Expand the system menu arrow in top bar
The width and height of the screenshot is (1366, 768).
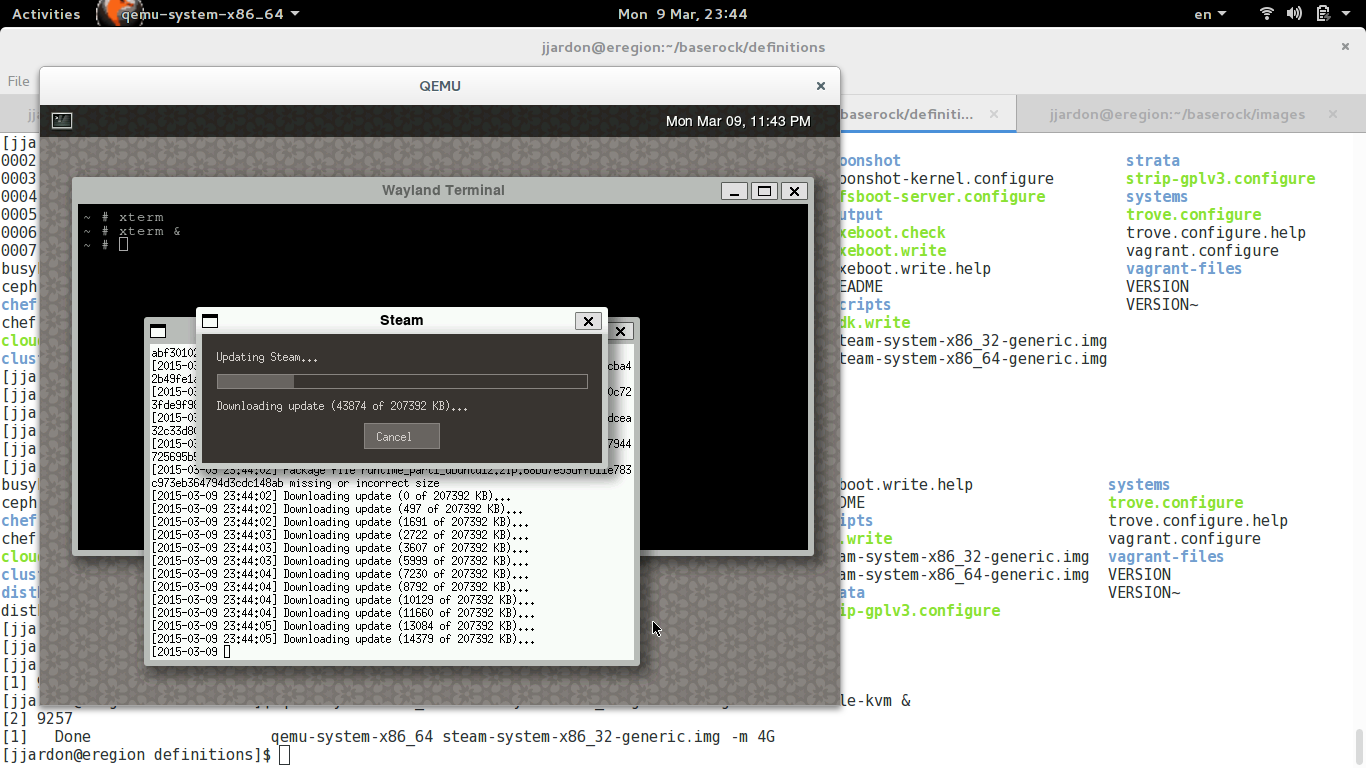click(x=1345, y=14)
